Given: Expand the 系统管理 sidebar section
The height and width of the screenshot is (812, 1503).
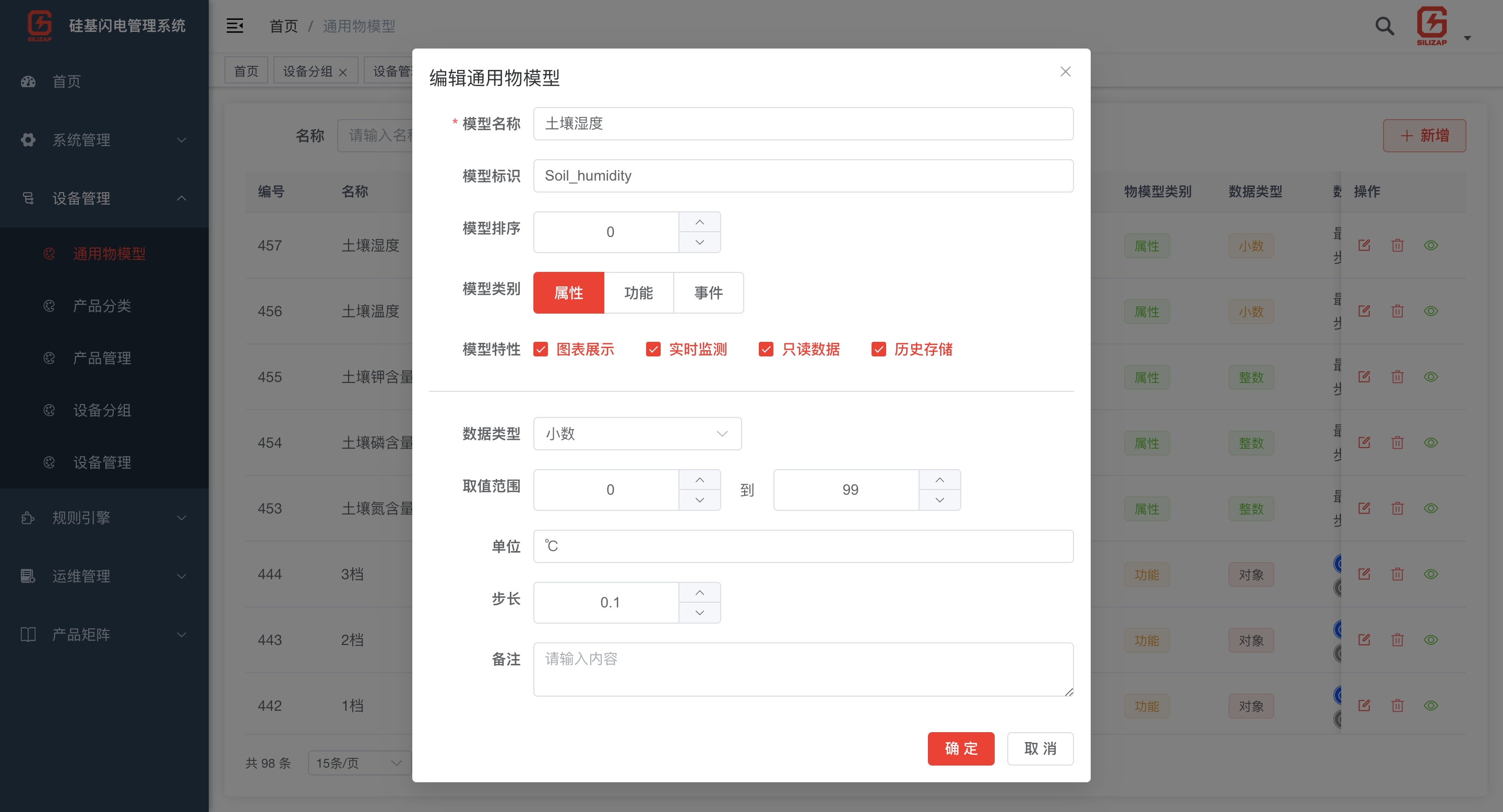Looking at the screenshot, I should point(81,140).
